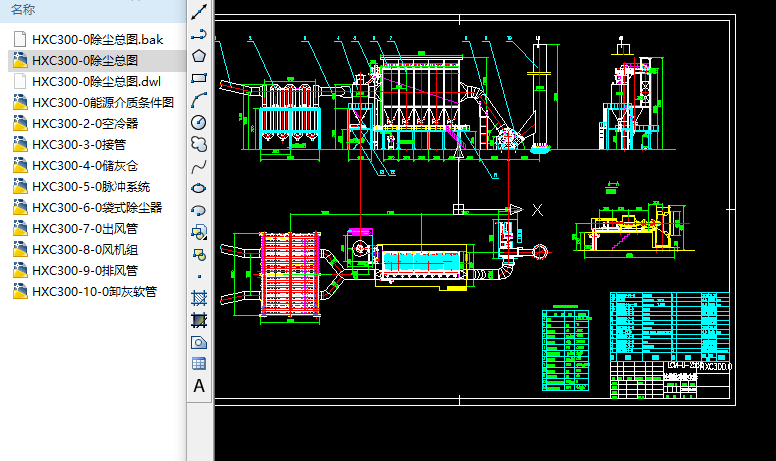Image resolution: width=776 pixels, height=461 pixels.
Task: Select the Polygon tool
Action: [199, 56]
